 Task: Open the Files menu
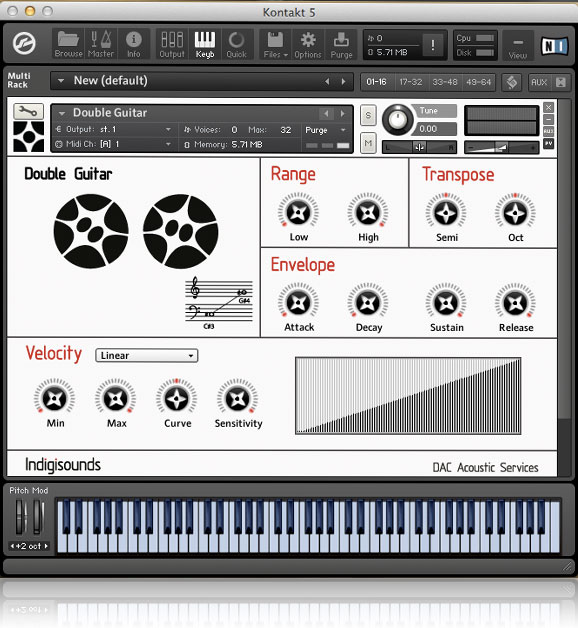(276, 44)
